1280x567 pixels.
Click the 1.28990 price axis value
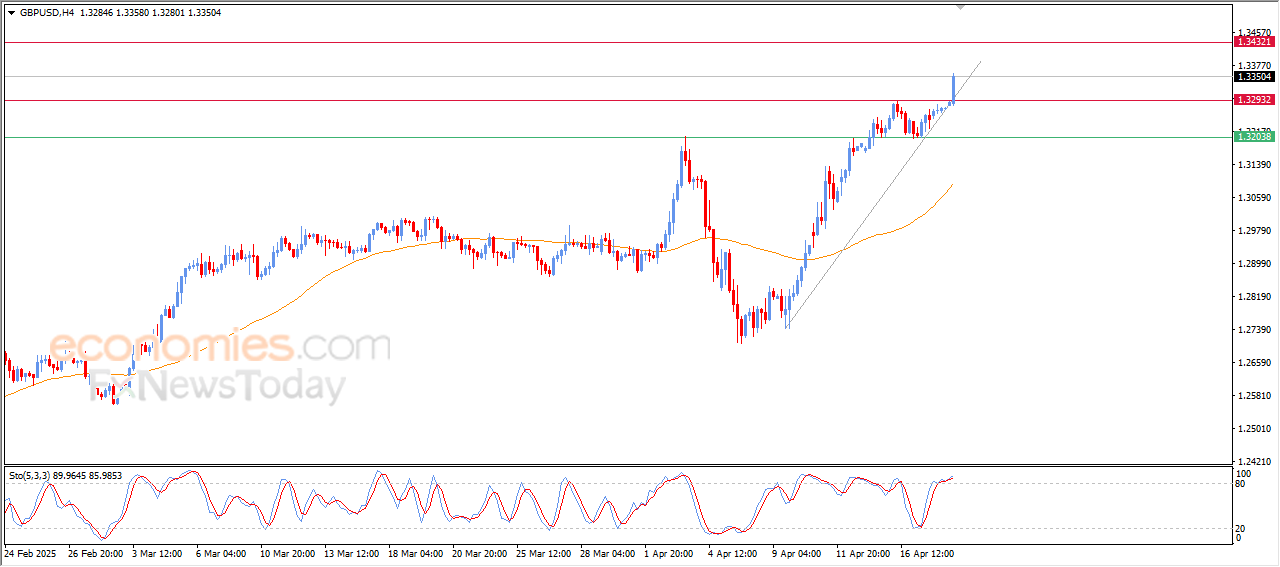[x=1254, y=263]
